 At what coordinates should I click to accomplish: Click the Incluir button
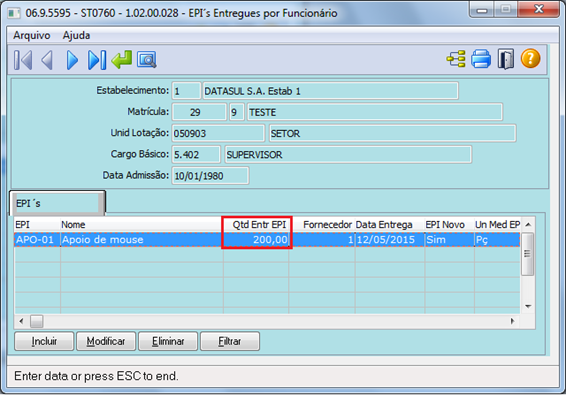click(44, 341)
